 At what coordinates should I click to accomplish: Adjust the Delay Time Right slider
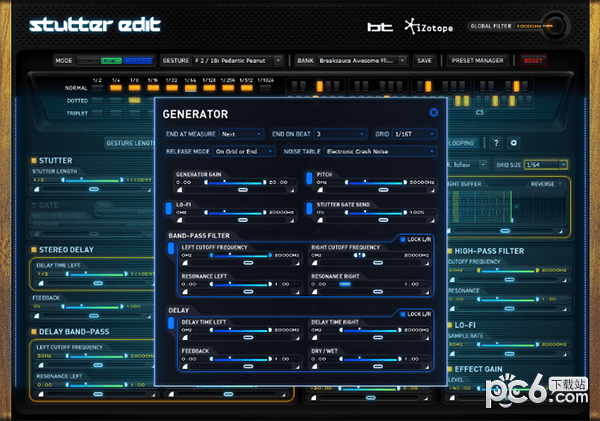click(370, 330)
